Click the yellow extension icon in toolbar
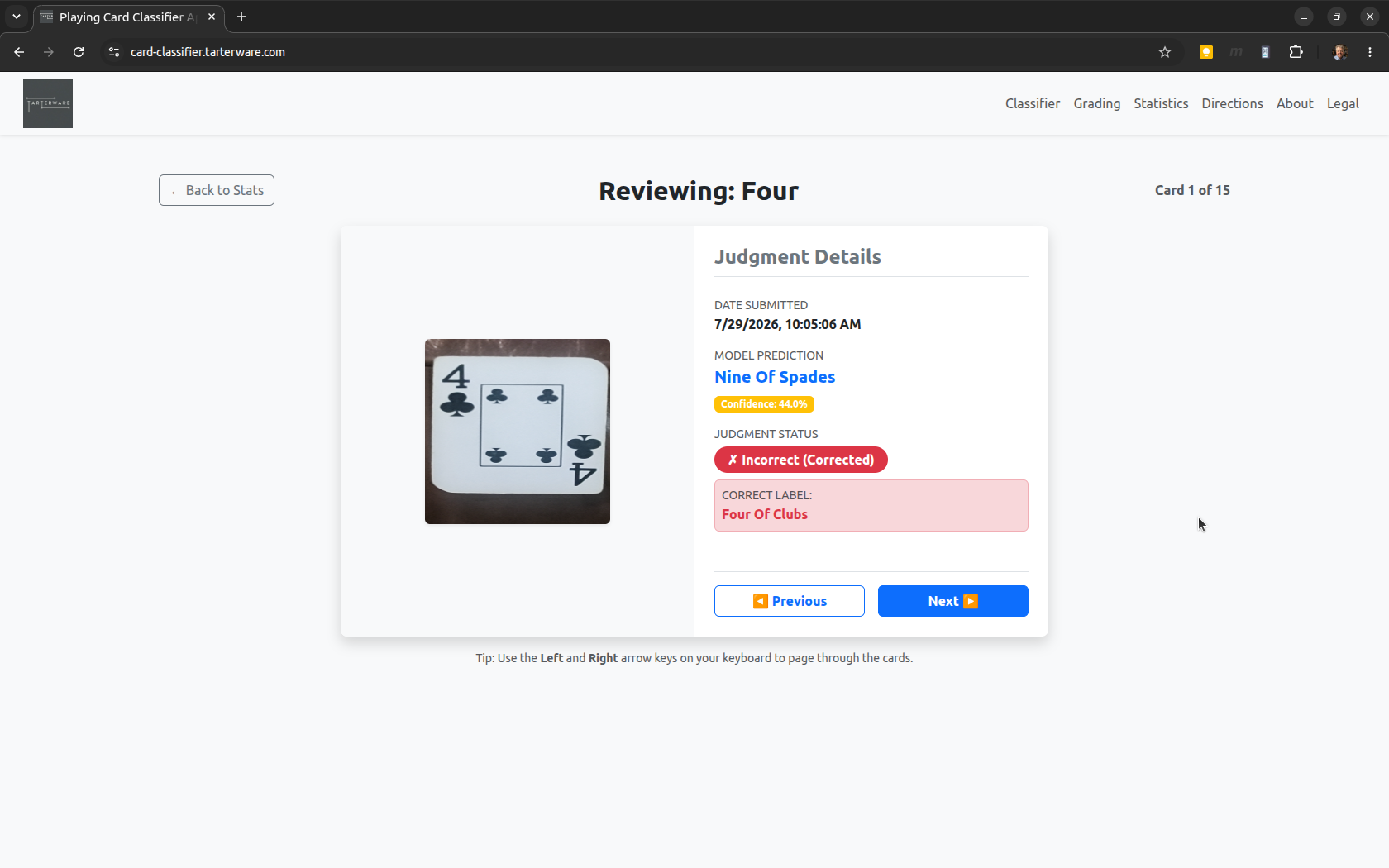Screen dimensions: 1389x868 [1206, 52]
